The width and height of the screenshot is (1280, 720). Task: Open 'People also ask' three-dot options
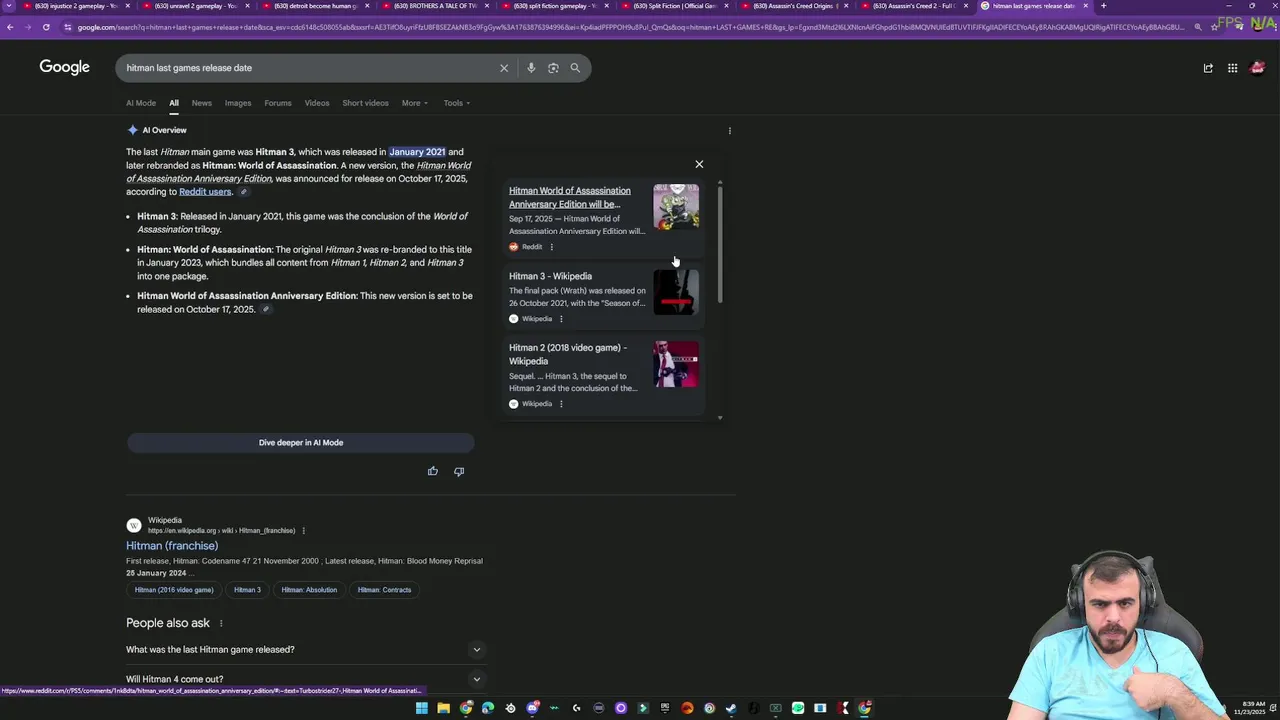click(x=221, y=623)
